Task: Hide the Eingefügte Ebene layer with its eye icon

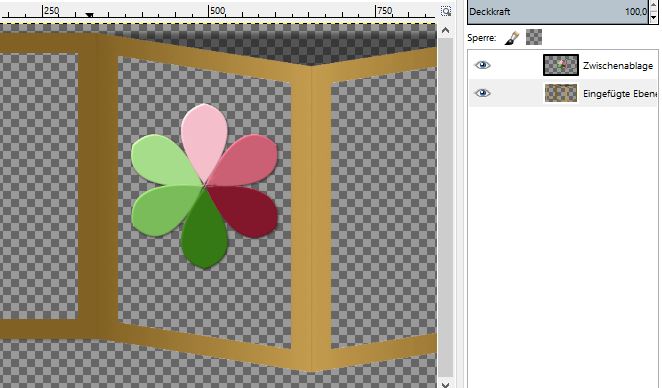Action: [482, 93]
